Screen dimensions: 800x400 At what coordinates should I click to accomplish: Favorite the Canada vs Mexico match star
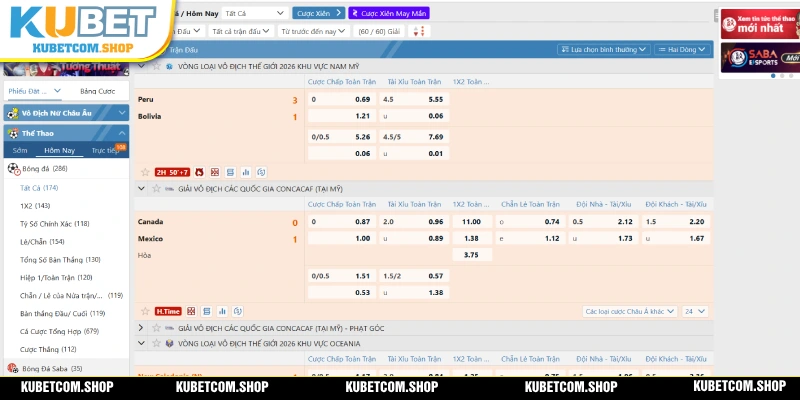(145, 311)
